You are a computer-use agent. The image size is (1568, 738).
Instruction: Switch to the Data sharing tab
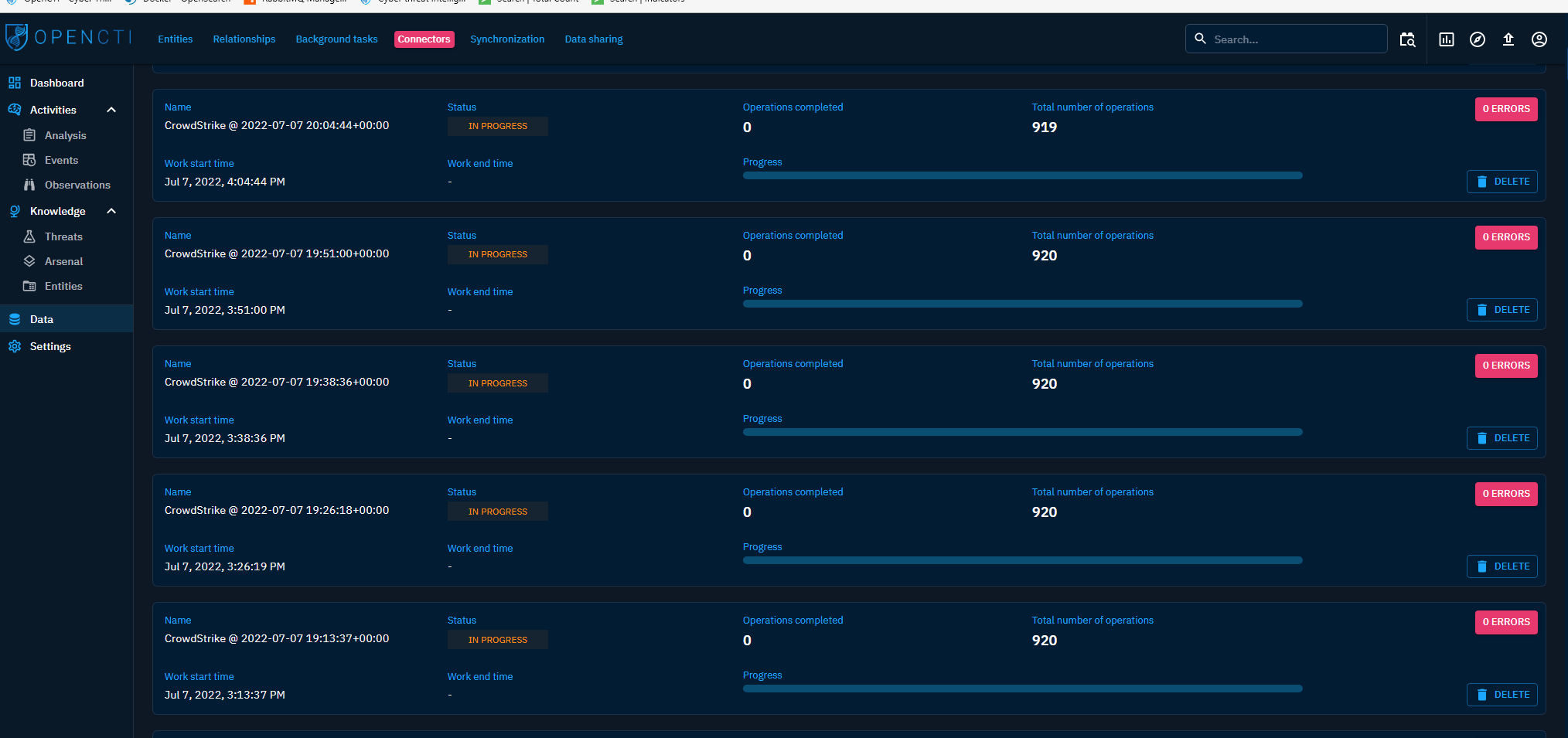pyautogui.click(x=594, y=39)
